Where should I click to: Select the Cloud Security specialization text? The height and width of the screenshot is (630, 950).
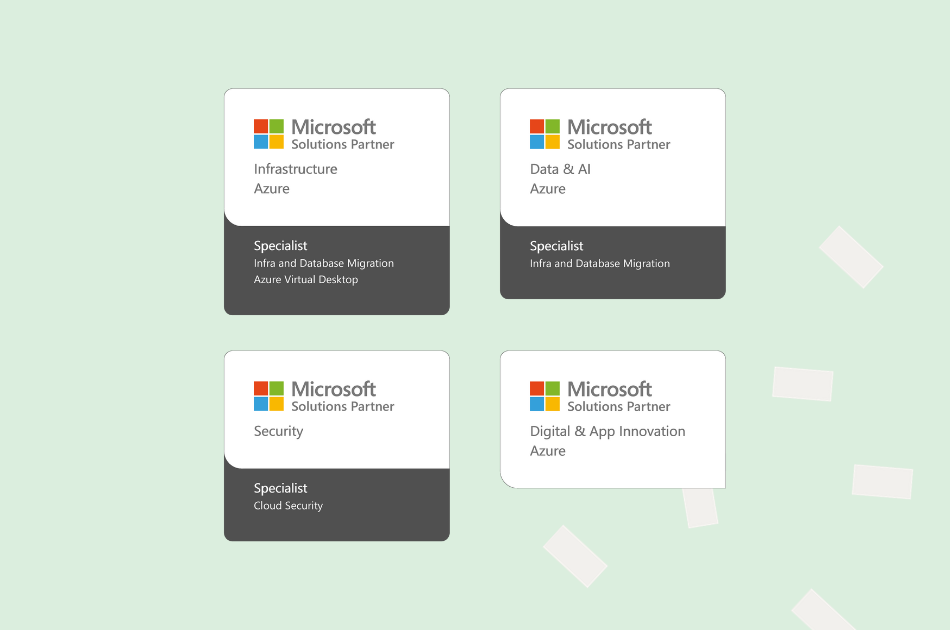(x=288, y=506)
